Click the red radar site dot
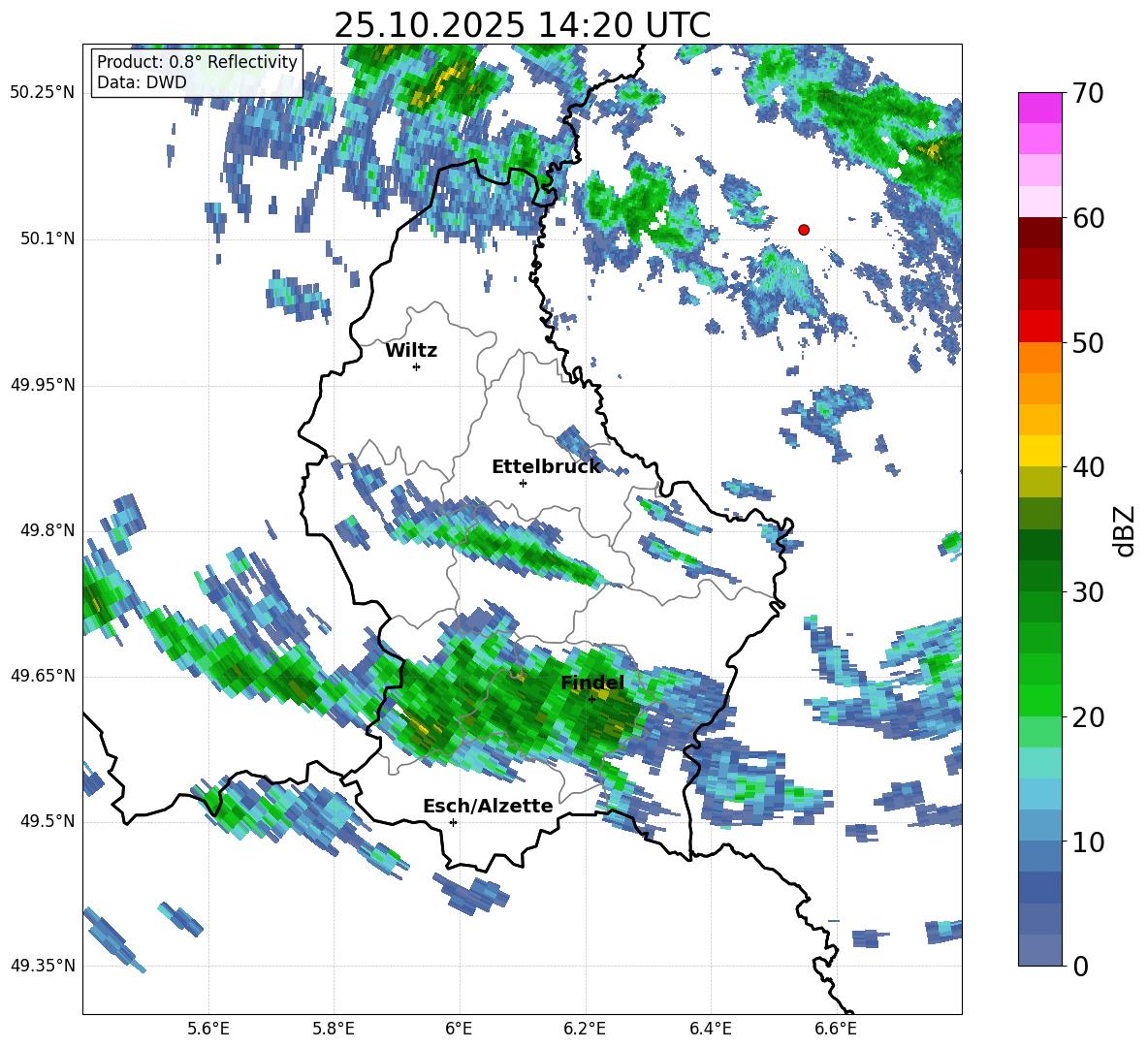Screen dimensions: 1148x1048 click(804, 229)
